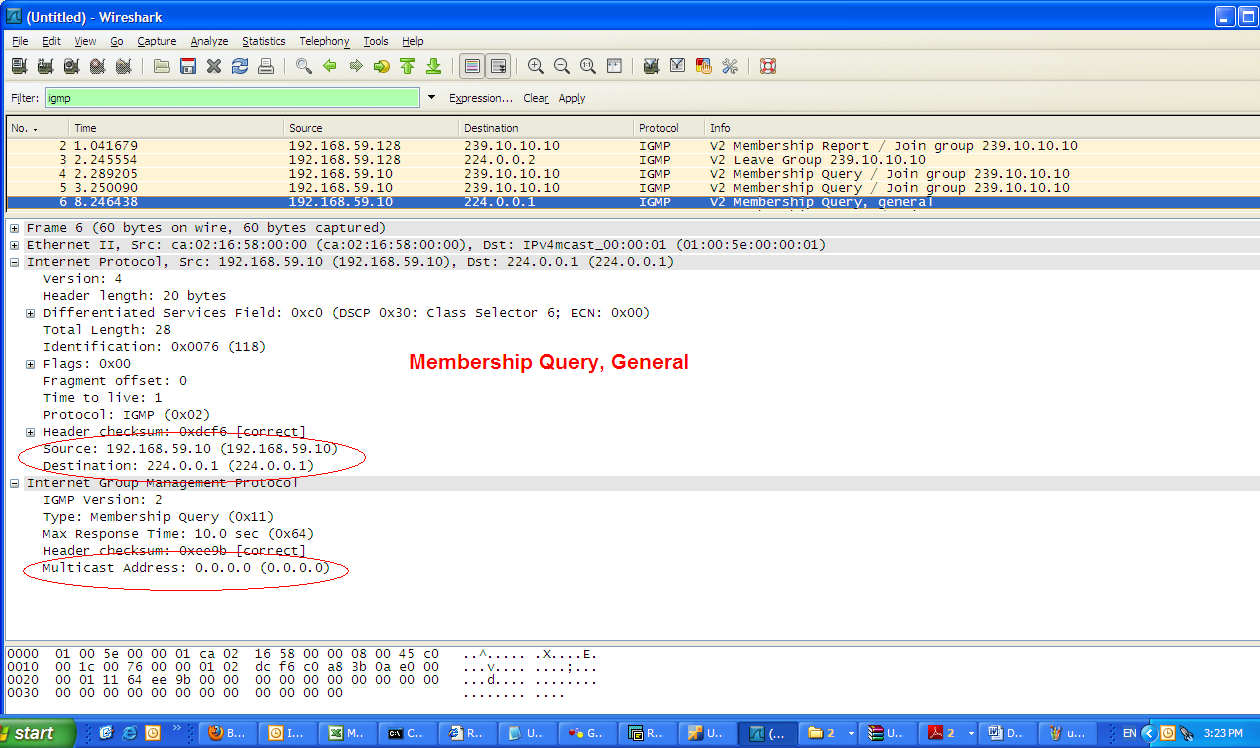Apply the display filter
This screenshot has width=1260, height=748.
click(572, 98)
